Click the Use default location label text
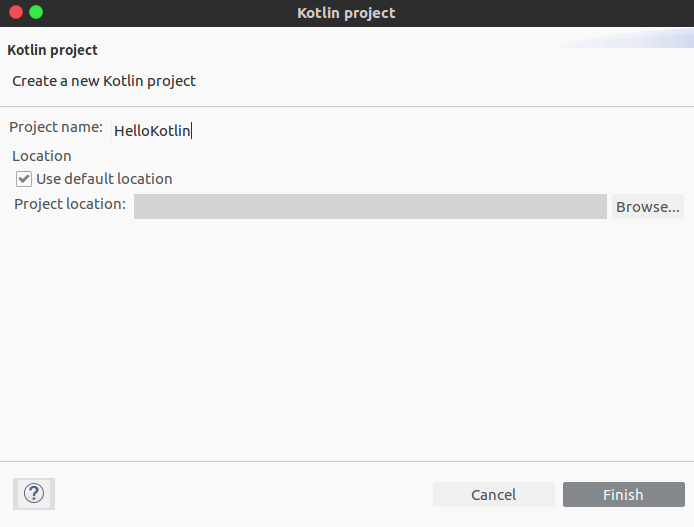Image resolution: width=694 pixels, height=527 pixels. [104, 179]
